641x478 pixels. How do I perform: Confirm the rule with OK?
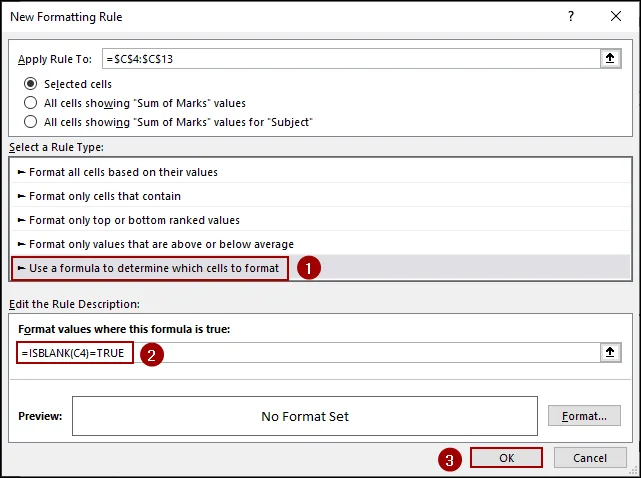pyautogui.click(x=507, y=458)
